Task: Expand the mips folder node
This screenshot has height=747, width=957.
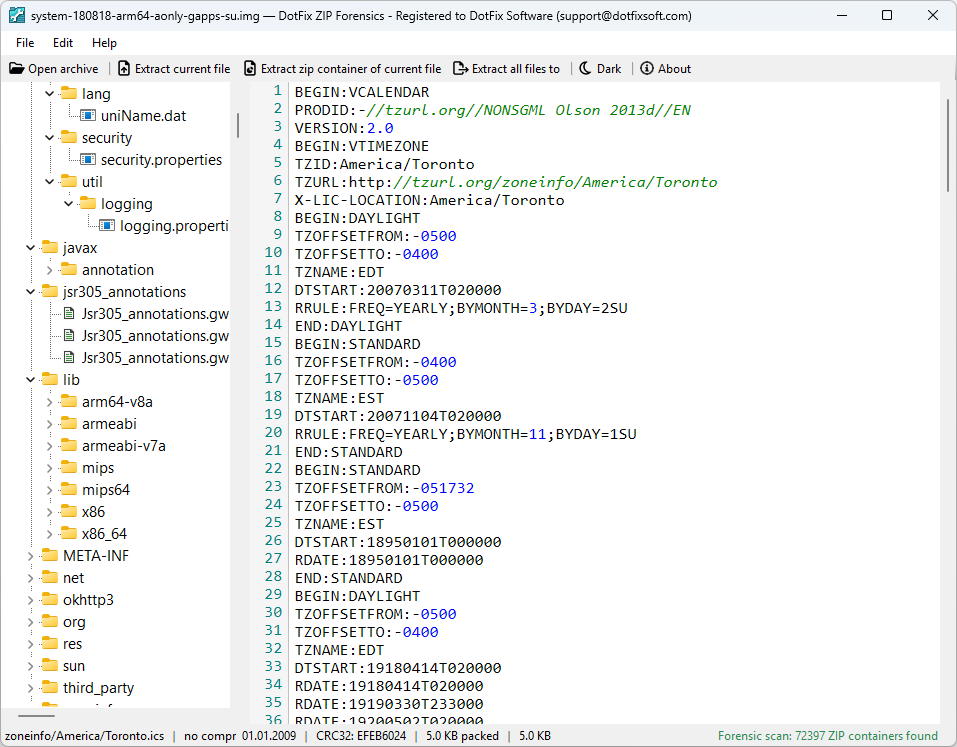Action: (x=50, y=467)
